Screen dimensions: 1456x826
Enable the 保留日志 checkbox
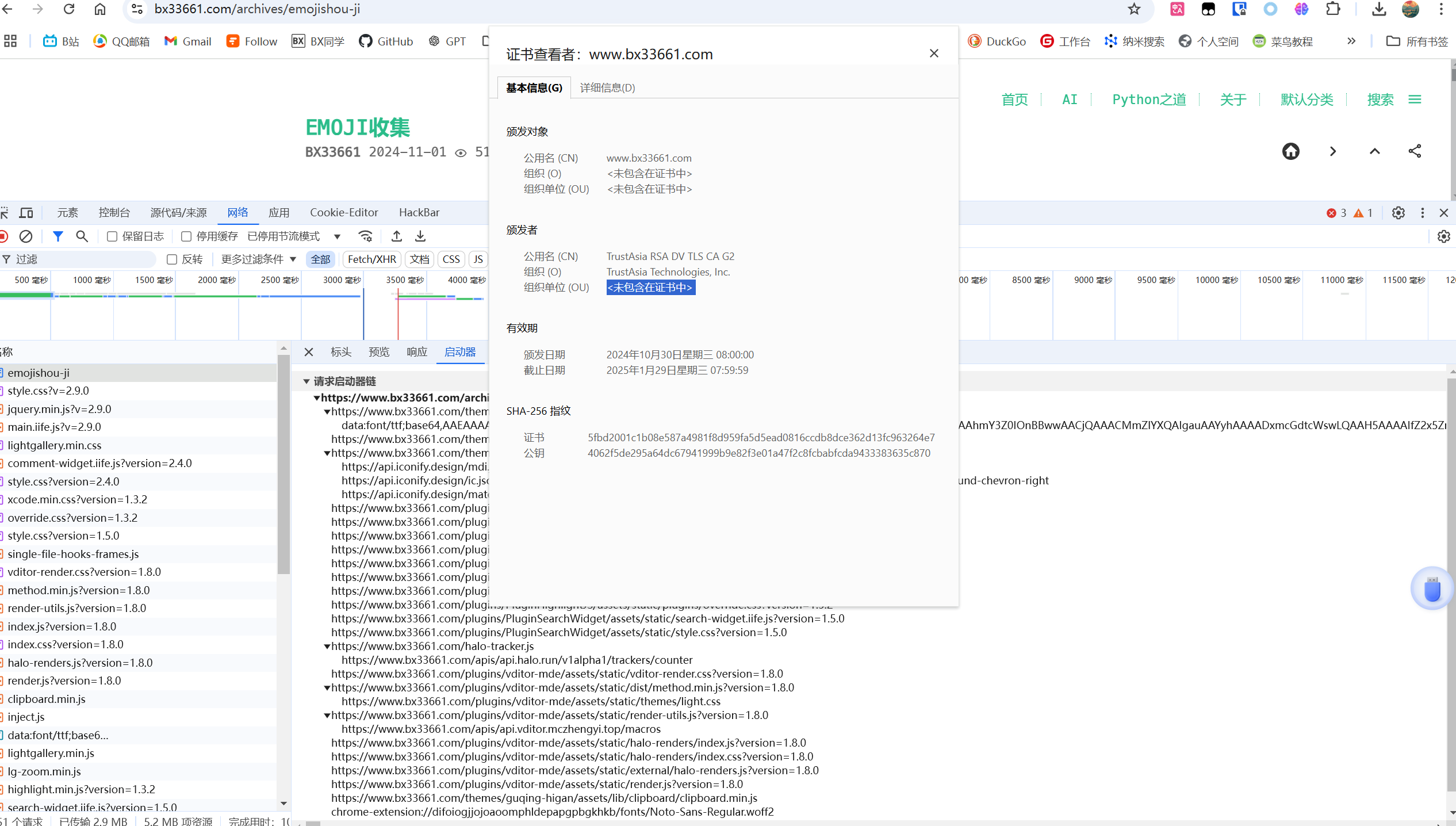(x=112, y=236)
